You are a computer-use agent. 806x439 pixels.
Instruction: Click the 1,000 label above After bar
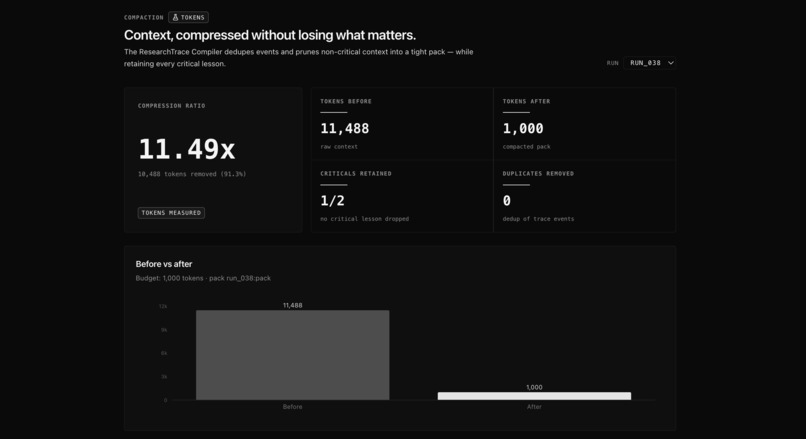534,387
